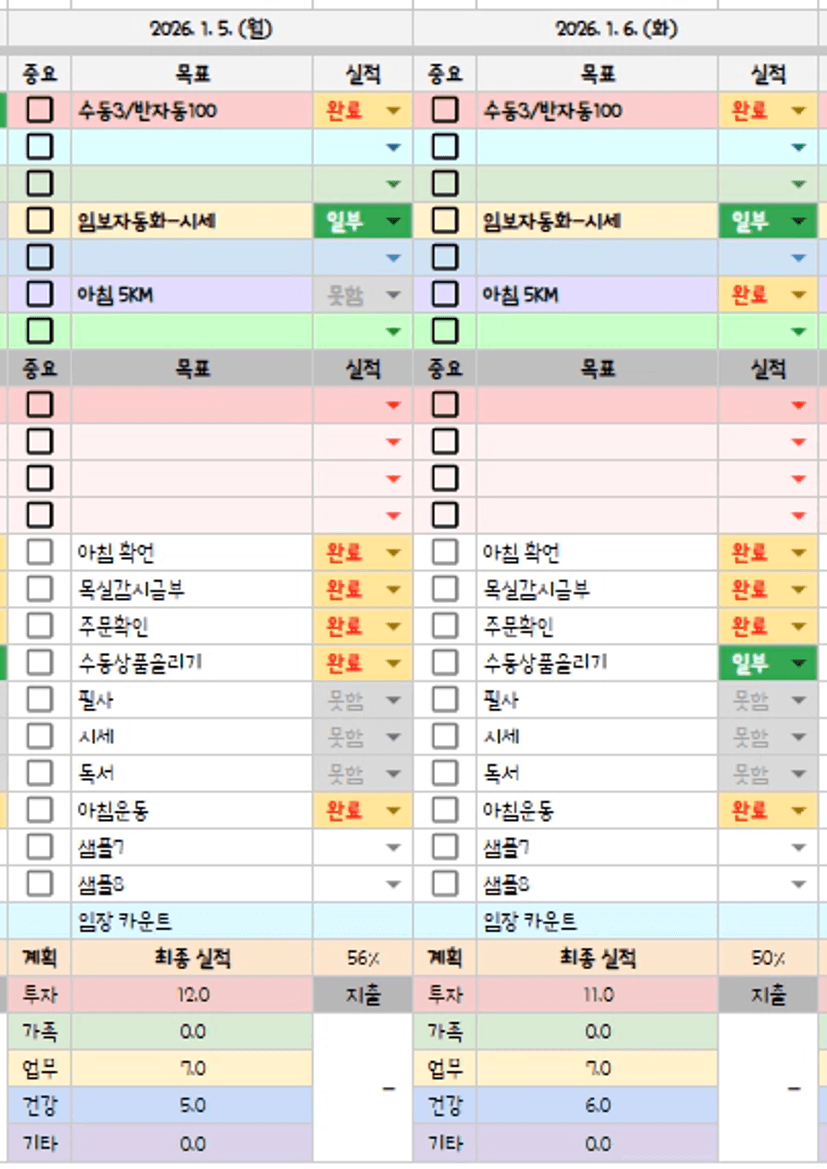Viewport: 827px width, 1169px height.
Task: Check the 아침 5KM checkbox for Jan 5
Action: (40, 294)
